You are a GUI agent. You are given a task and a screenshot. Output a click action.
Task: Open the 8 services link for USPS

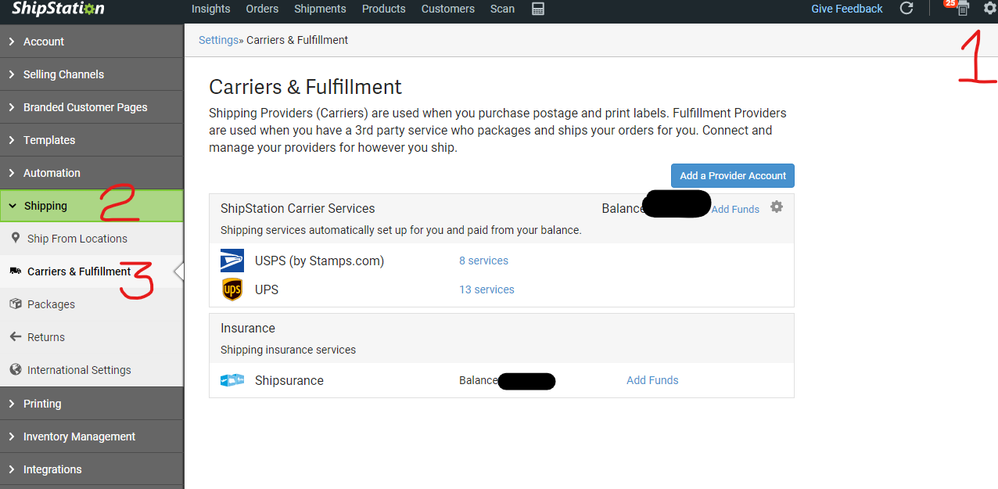[483, 261]
